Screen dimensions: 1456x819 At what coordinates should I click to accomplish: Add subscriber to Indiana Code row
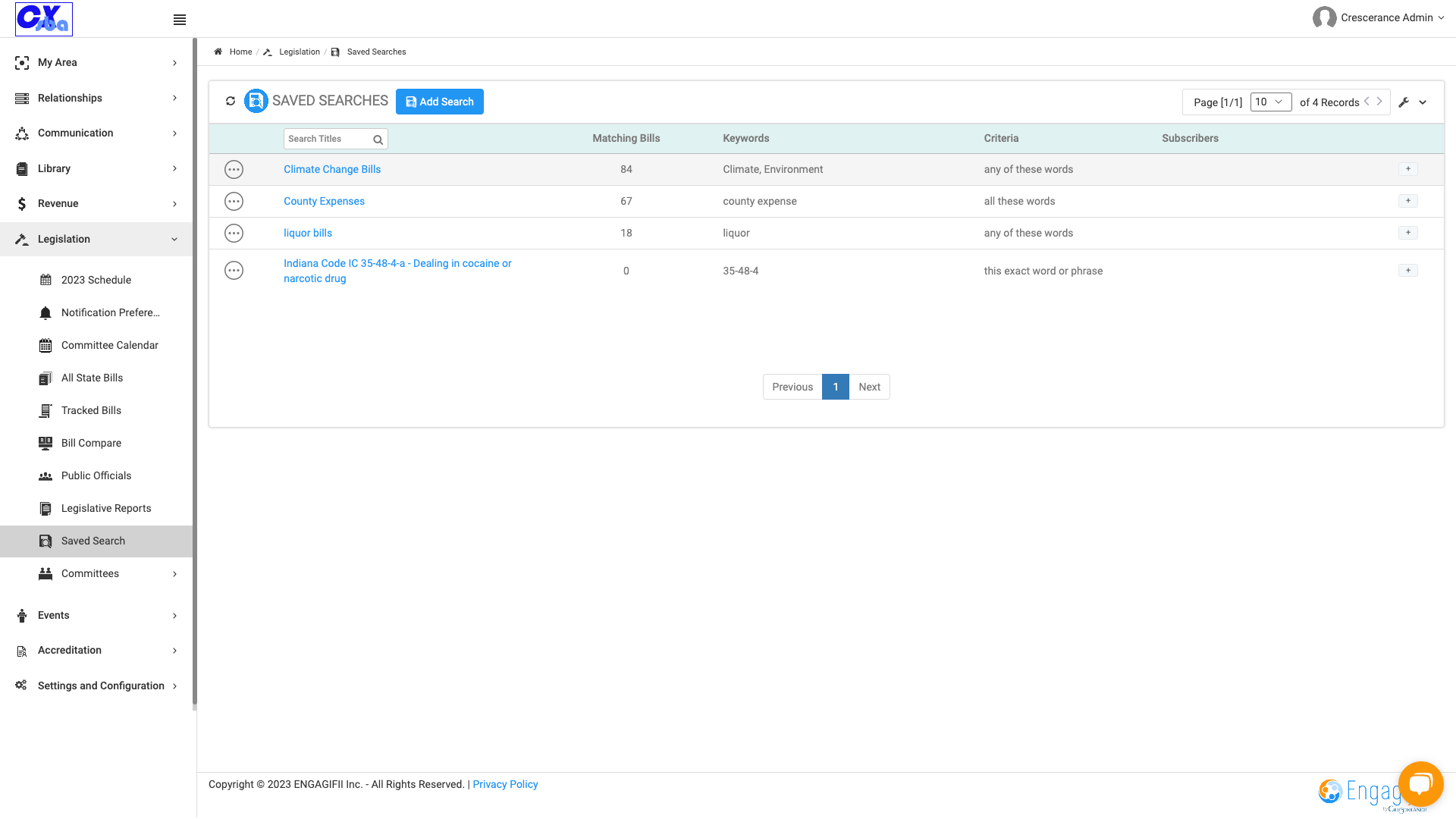pos(1408,271)
